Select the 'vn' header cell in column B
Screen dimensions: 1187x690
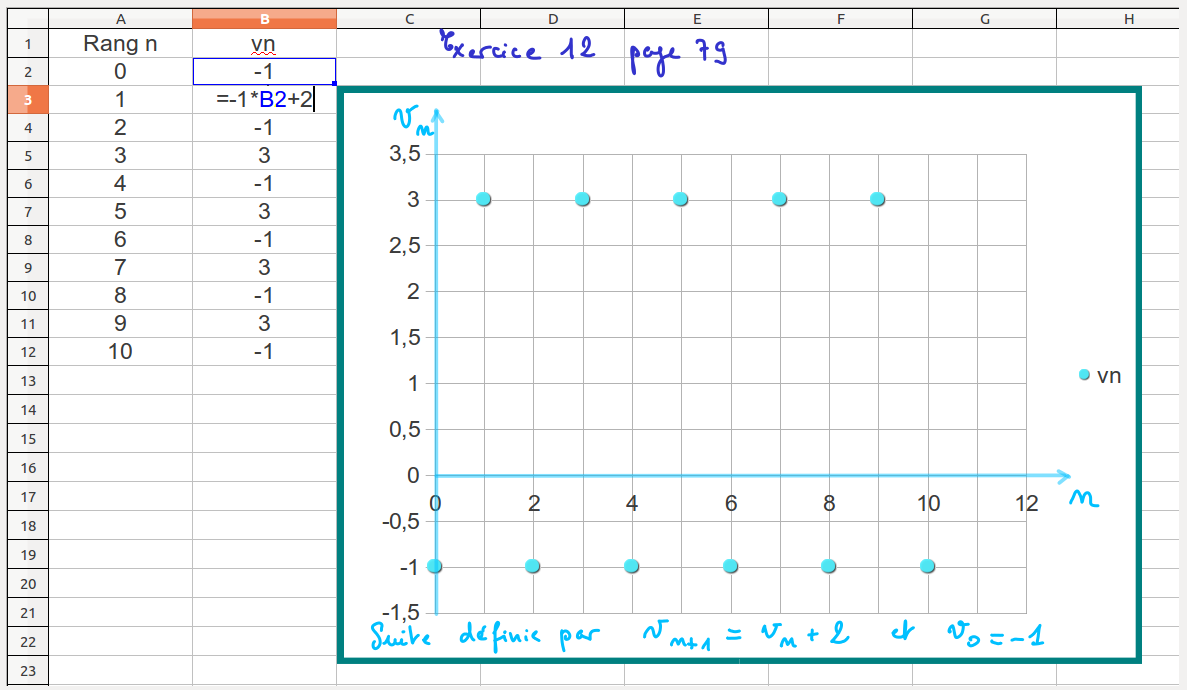tap(264, 44)
